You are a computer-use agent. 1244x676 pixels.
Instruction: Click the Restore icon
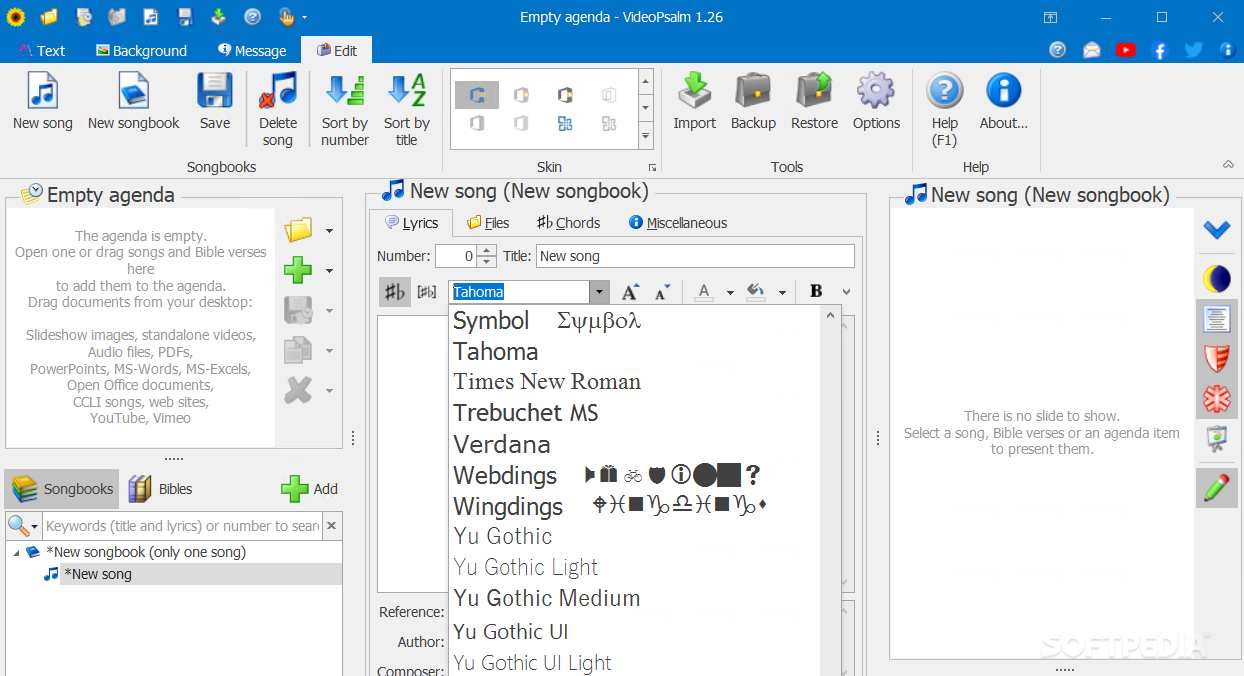[814, 90]
